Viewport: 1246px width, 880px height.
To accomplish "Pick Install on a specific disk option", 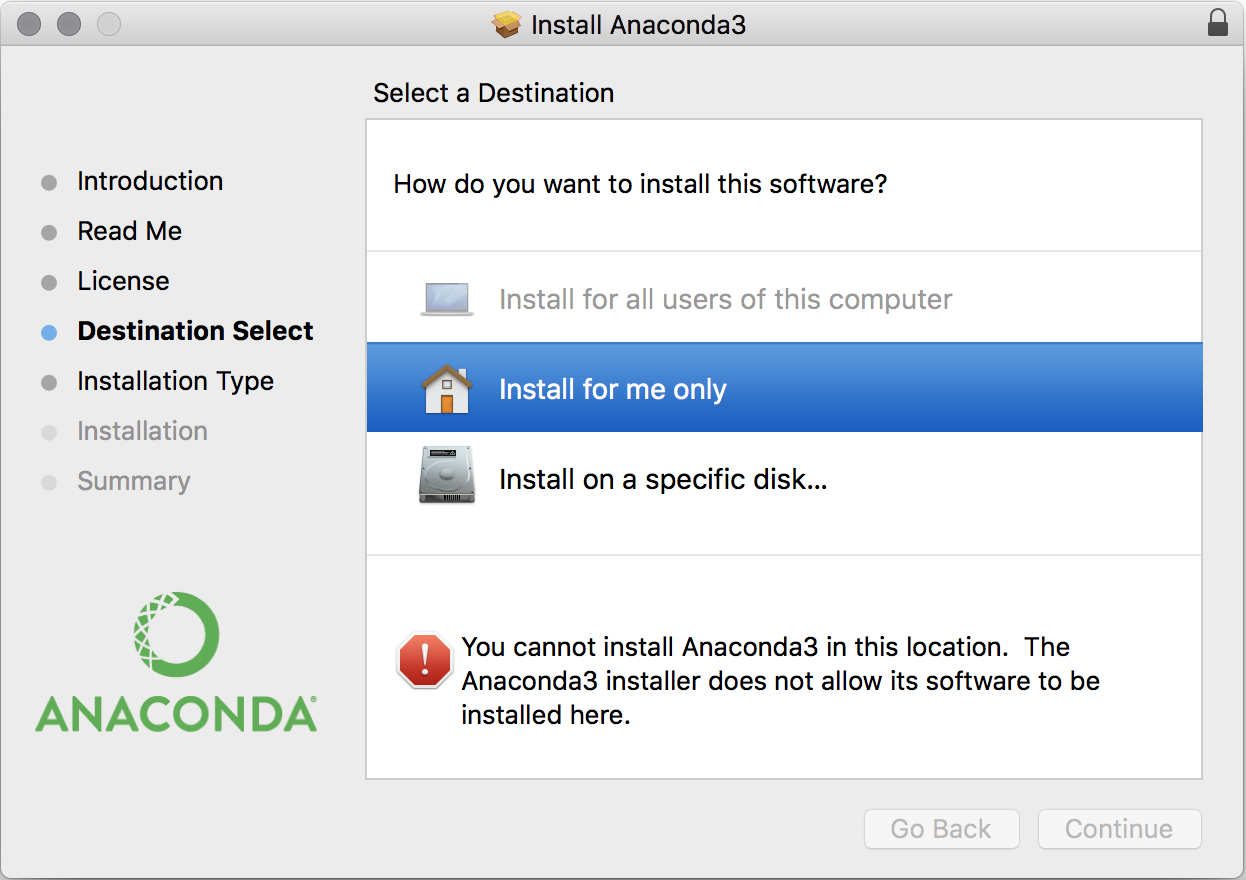I will (x=663, y=478).
